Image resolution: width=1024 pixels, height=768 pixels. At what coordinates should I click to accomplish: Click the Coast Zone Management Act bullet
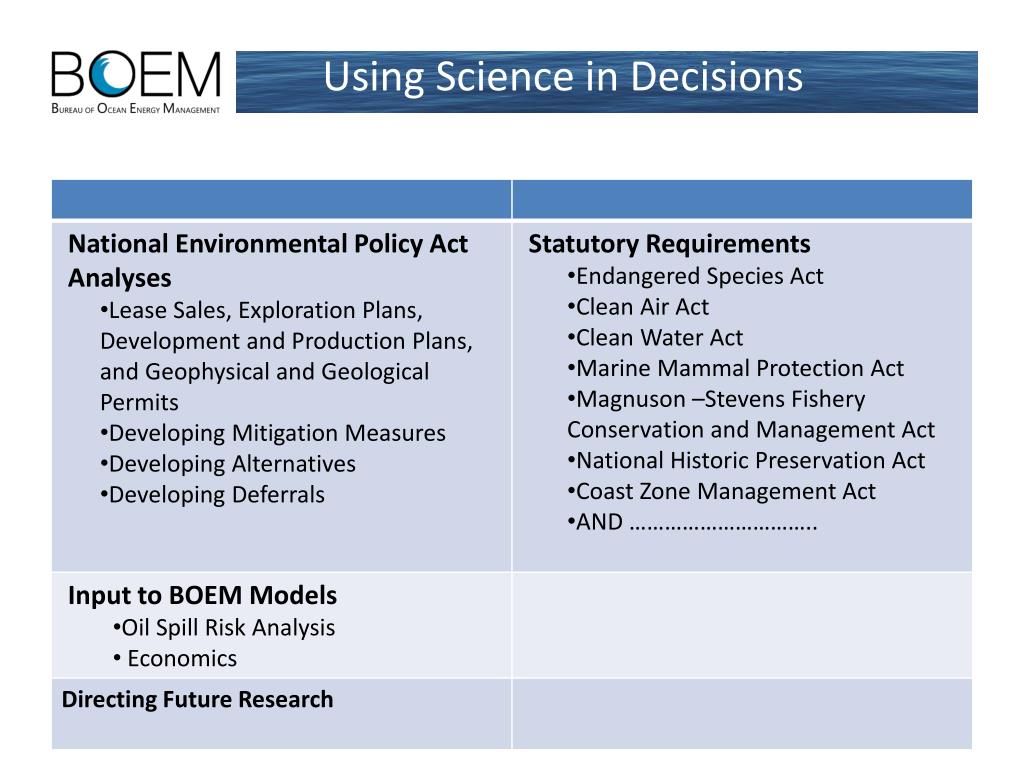point(721,491)
